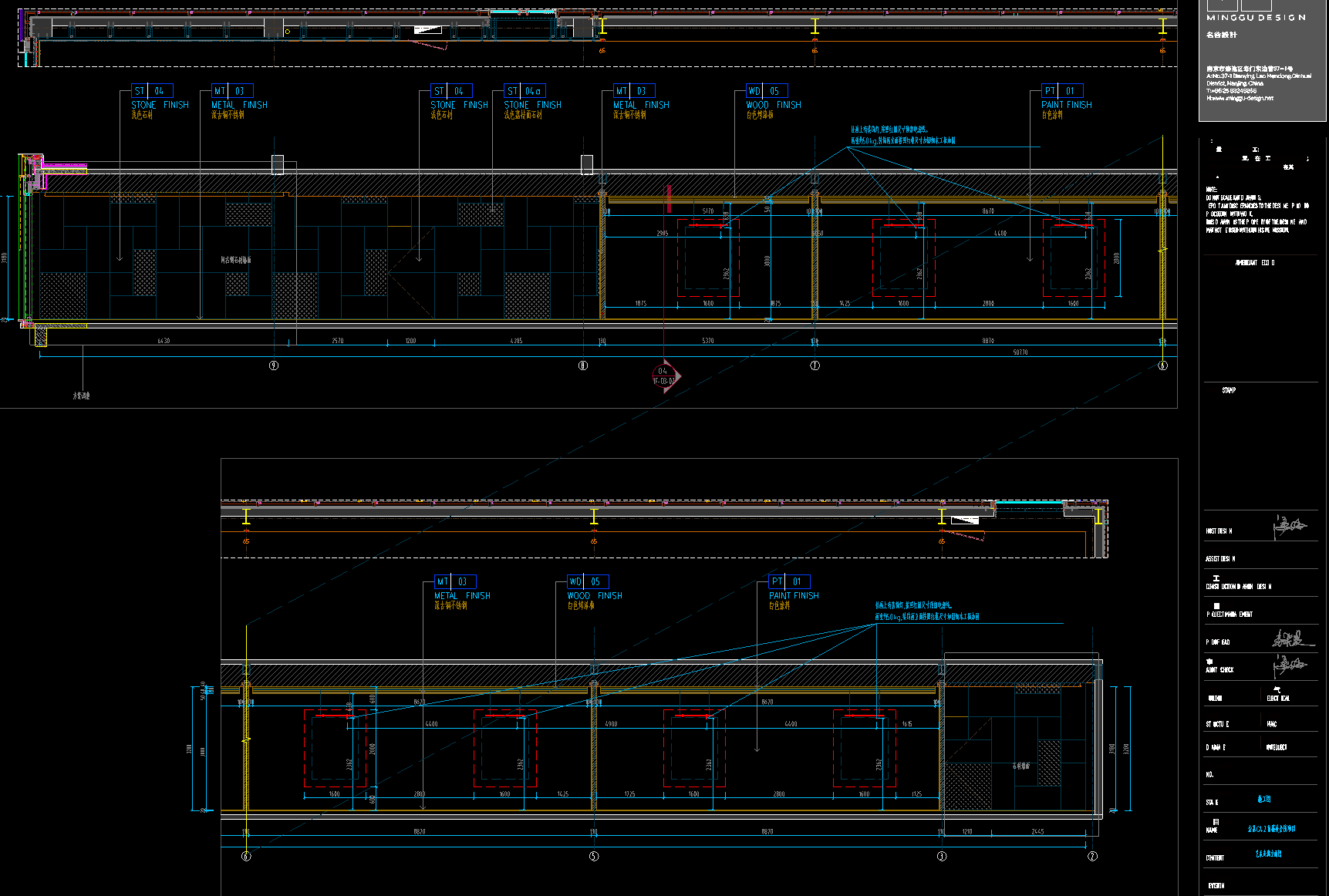This screenshot has height=896, width=1329.
Task: Click the NO. field label
Action: (x=1209, y=774)
